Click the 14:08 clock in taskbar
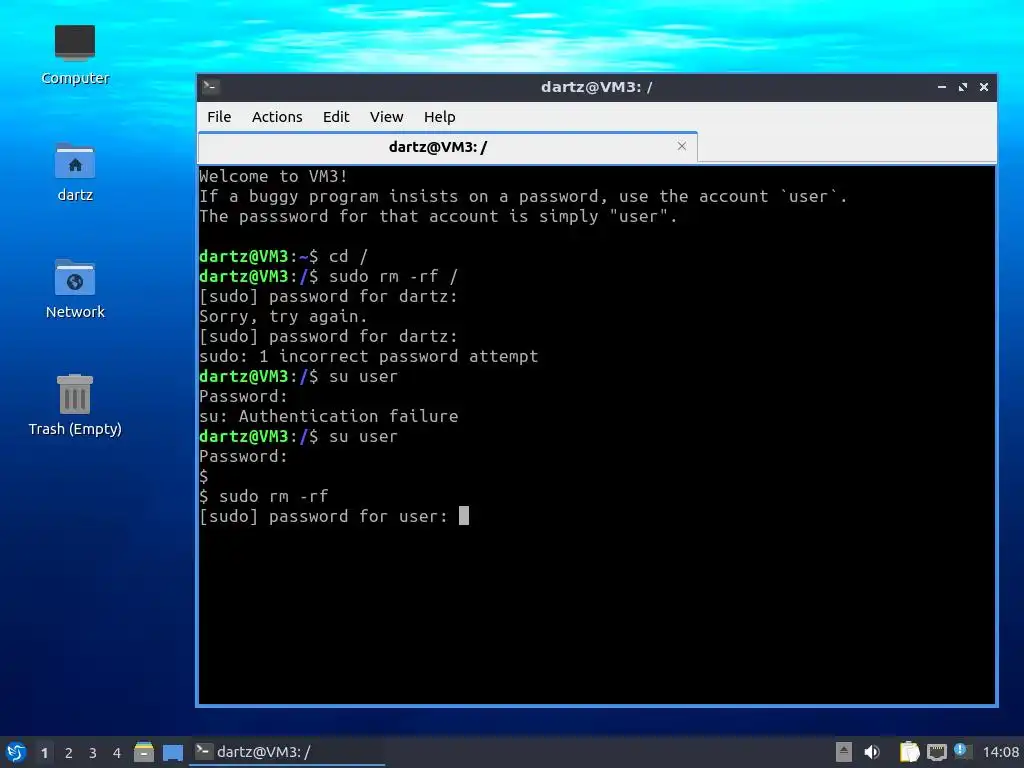The image size is (1024, 768). 1000,752
